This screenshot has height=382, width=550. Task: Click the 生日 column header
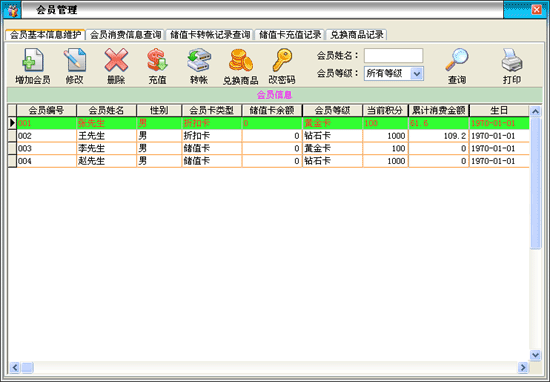(x=499, y=110)
